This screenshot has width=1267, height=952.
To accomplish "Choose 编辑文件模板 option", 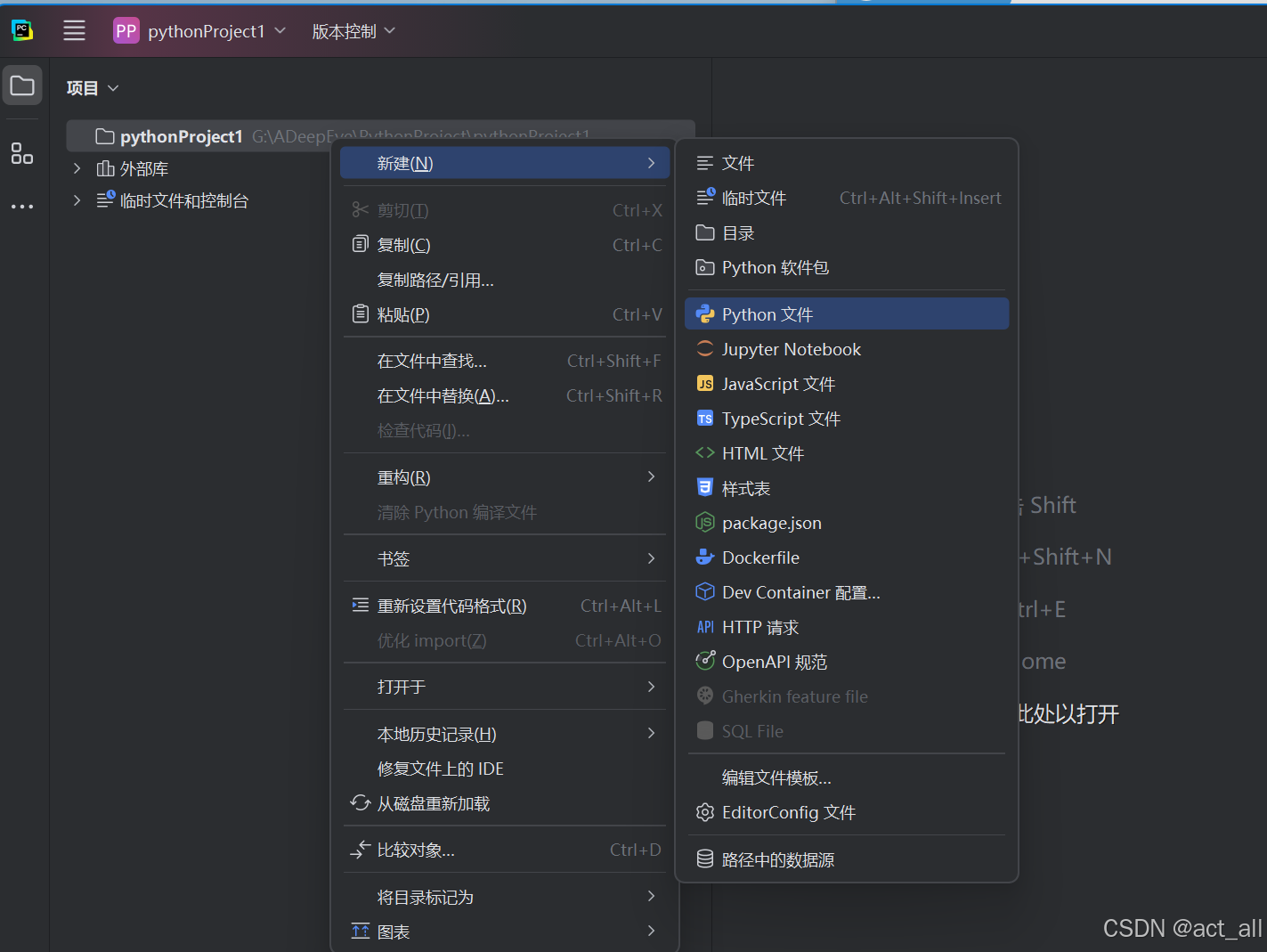I will [776, 777].
